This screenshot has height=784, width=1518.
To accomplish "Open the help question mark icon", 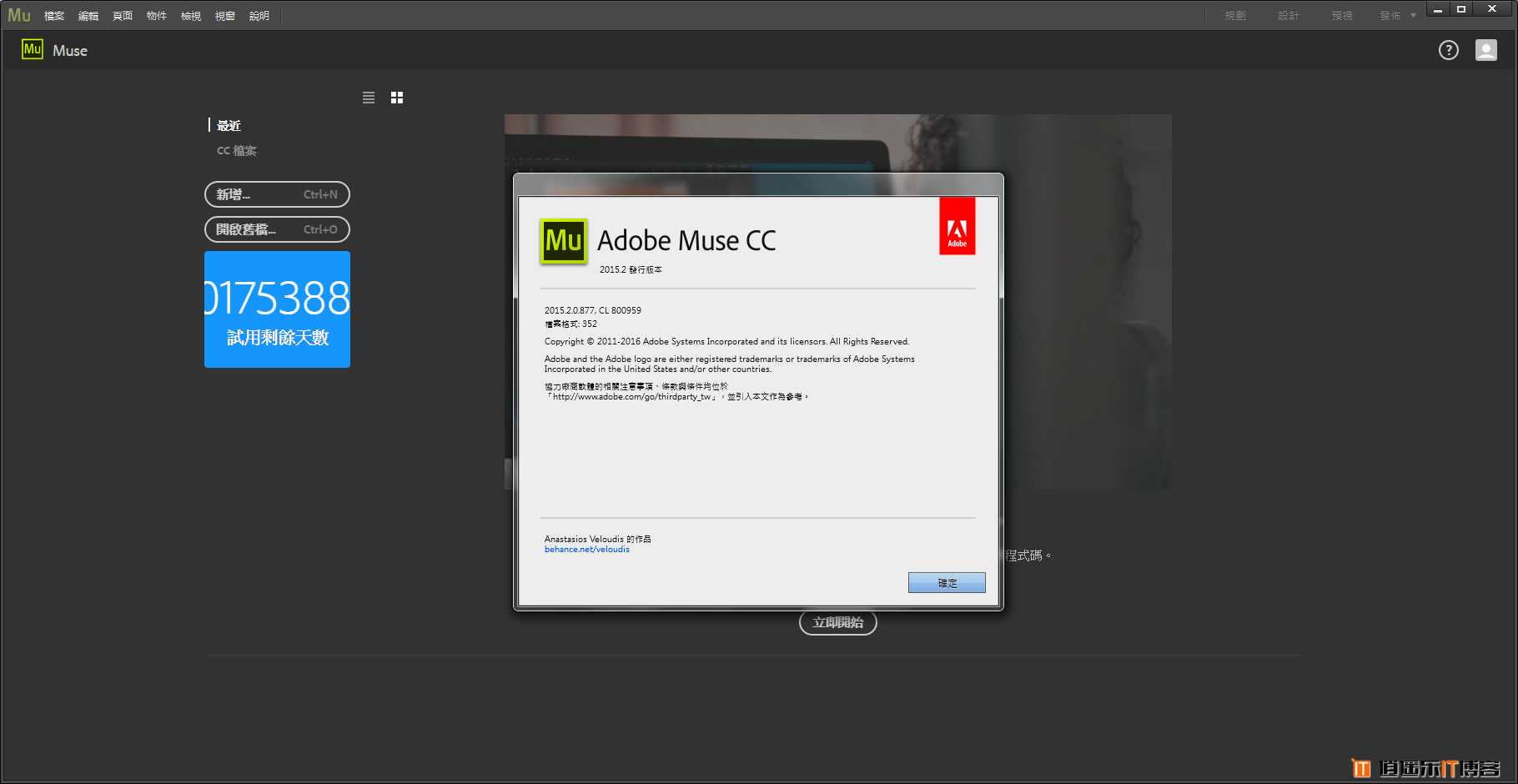I will coord(1449,50).
